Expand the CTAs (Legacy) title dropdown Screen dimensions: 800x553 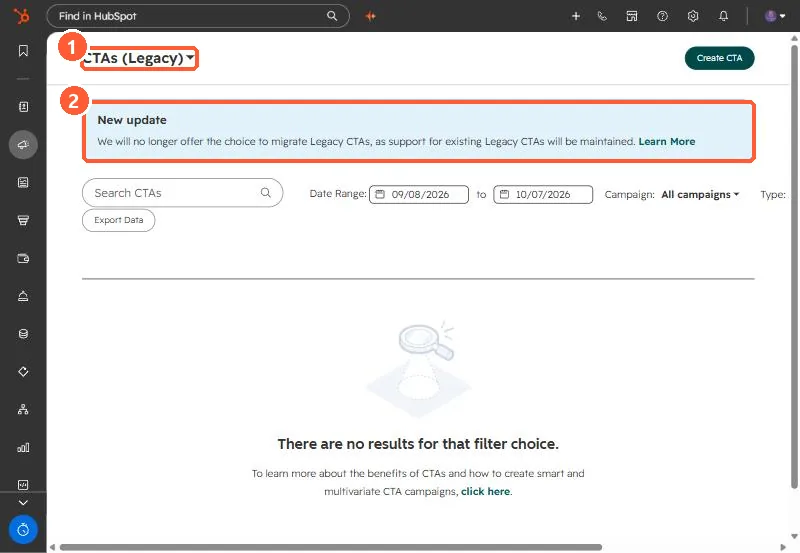point(139,58)
